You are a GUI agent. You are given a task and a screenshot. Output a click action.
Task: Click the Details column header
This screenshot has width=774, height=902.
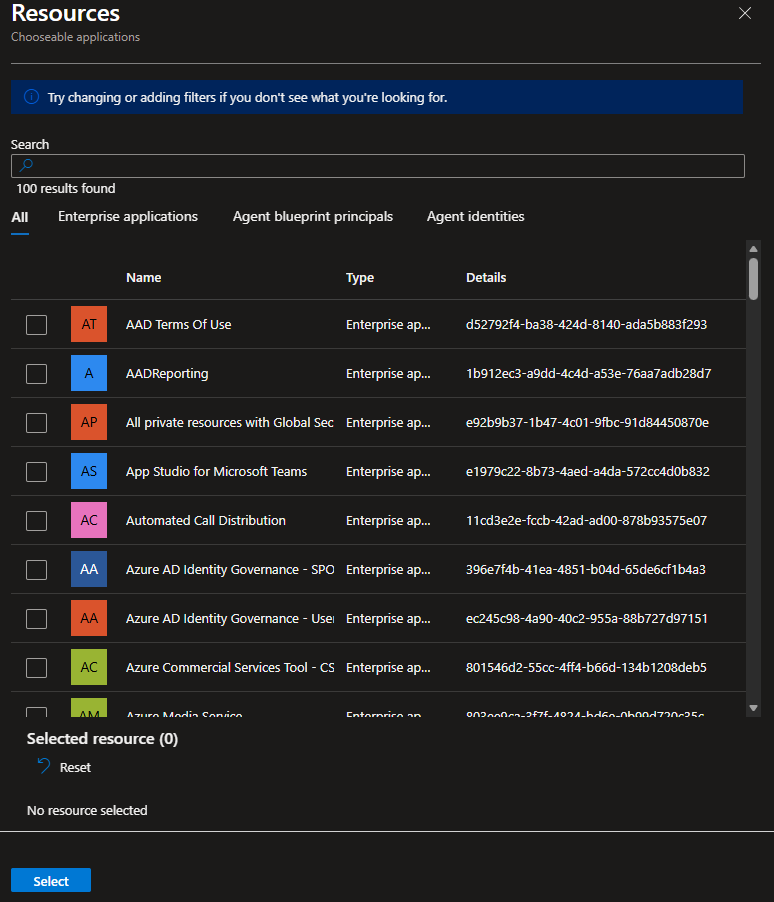point(486,278)
